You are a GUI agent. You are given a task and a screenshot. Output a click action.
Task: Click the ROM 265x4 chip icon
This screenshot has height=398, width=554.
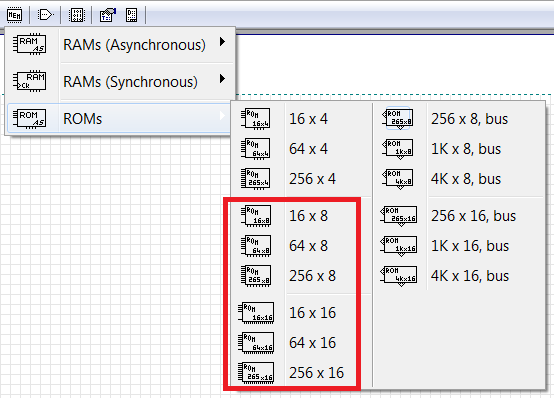click(x=256, y=179)
